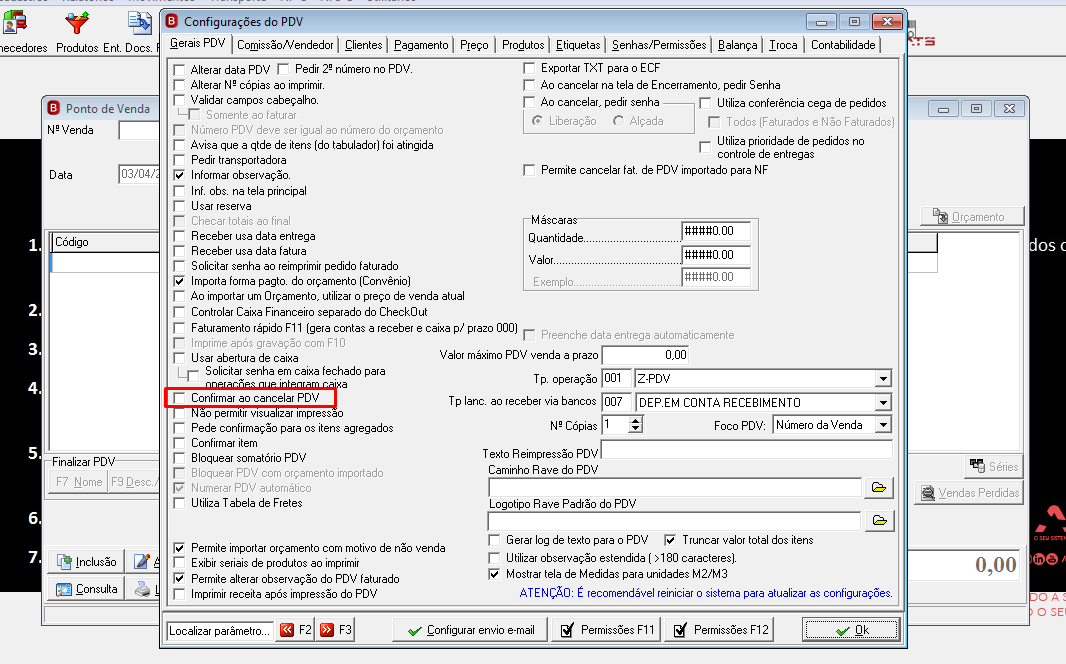Click Vendas Perdidas button
The width and height of the screenshot is (1066, 664).
970,493
